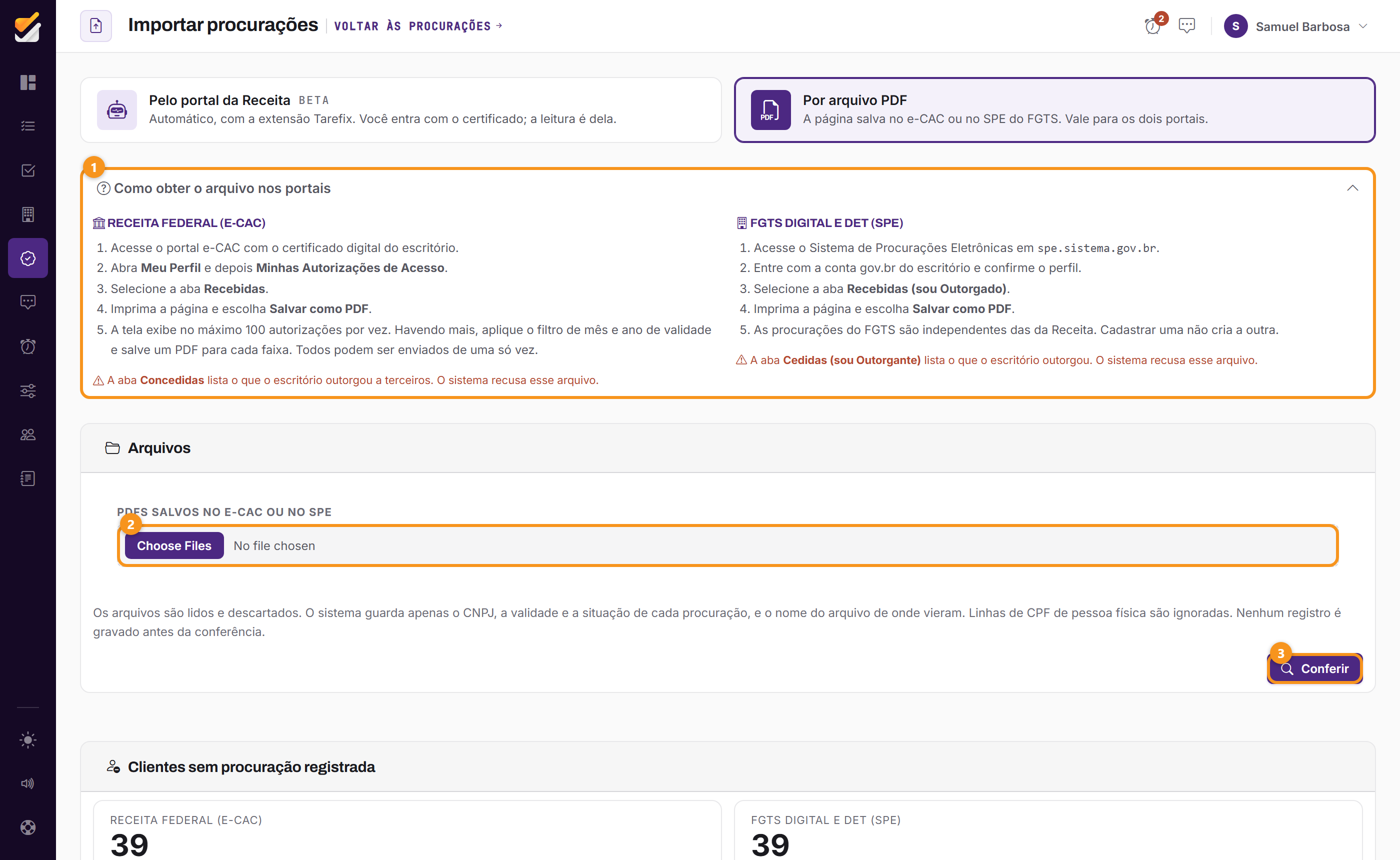Viewport: 1400px width, 860px height.
Task: Click 'Clientes sem procuração registrada' heading
Action: (x=251, y=766)
